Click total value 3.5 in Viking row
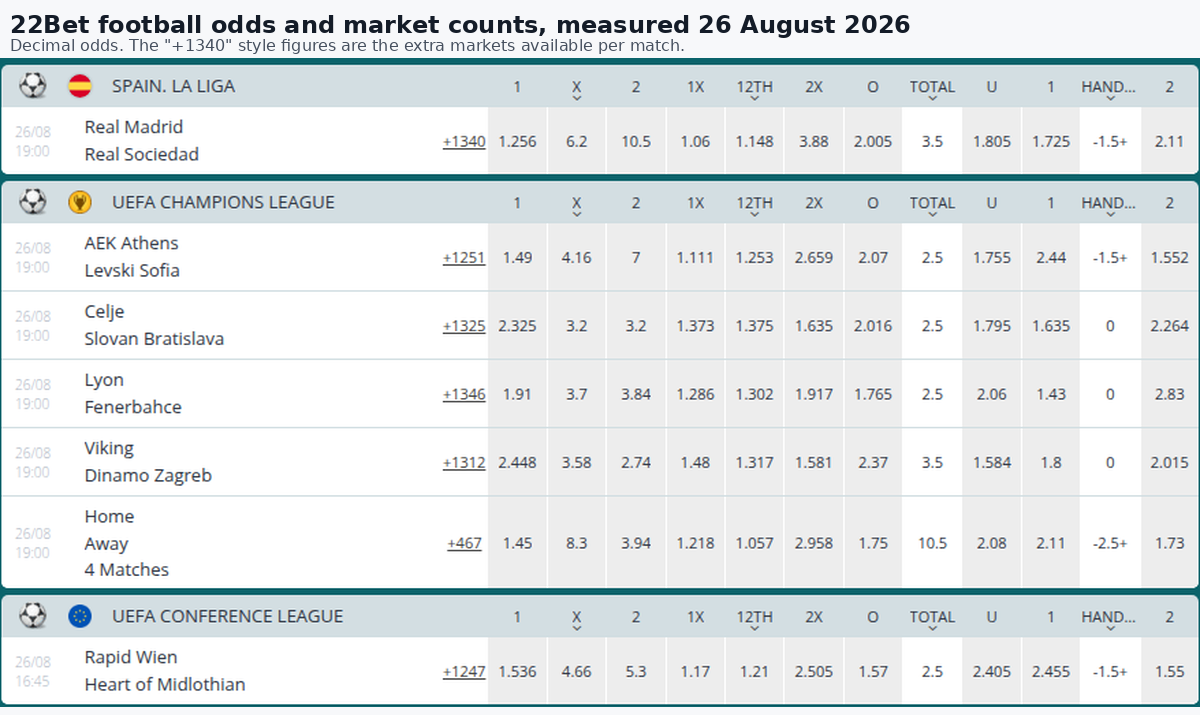Viewport: 1200px width, 715px height. point(932,463)
